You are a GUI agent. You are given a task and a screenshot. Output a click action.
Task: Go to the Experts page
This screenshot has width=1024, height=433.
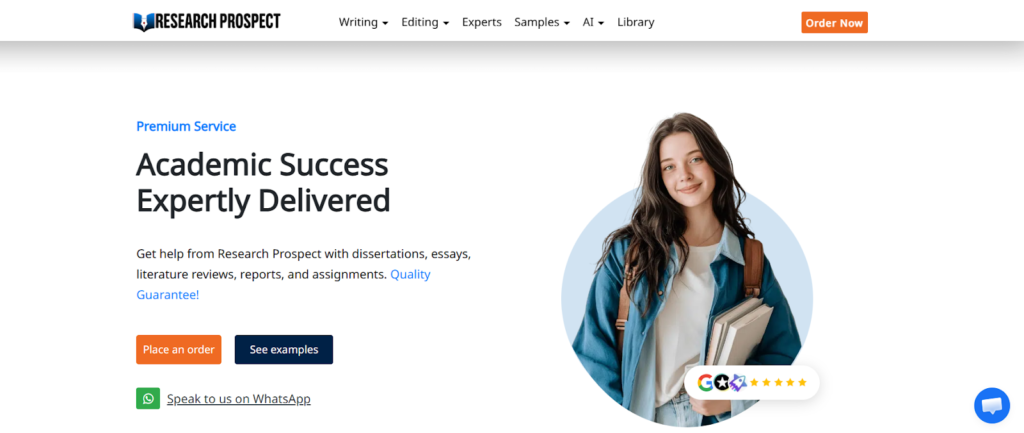click(x=482, y=22)
